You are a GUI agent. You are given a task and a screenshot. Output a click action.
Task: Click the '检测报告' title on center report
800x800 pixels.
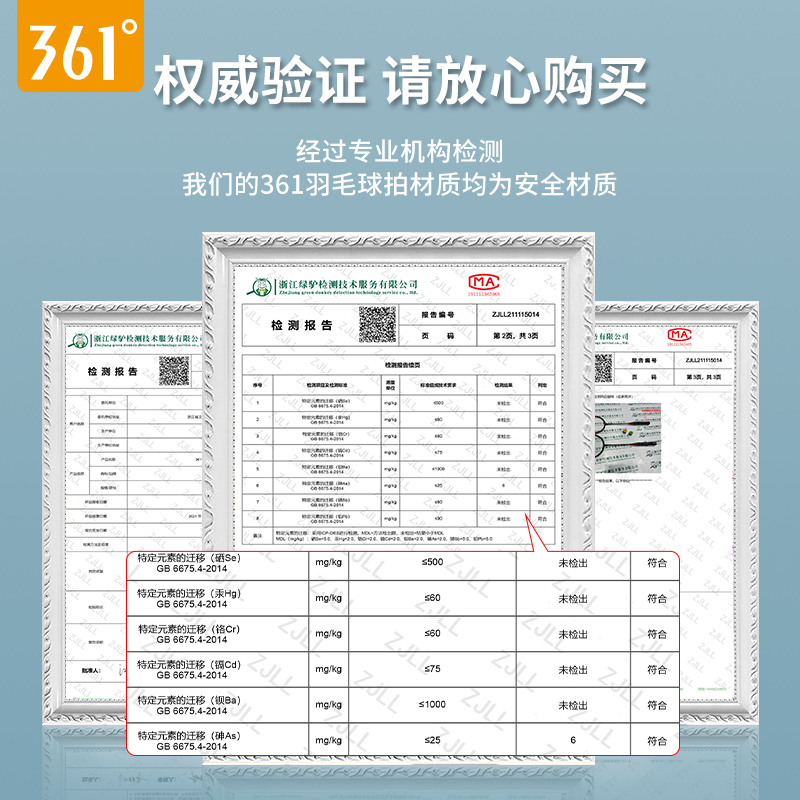pyautogui.click(x=302, y=325)
